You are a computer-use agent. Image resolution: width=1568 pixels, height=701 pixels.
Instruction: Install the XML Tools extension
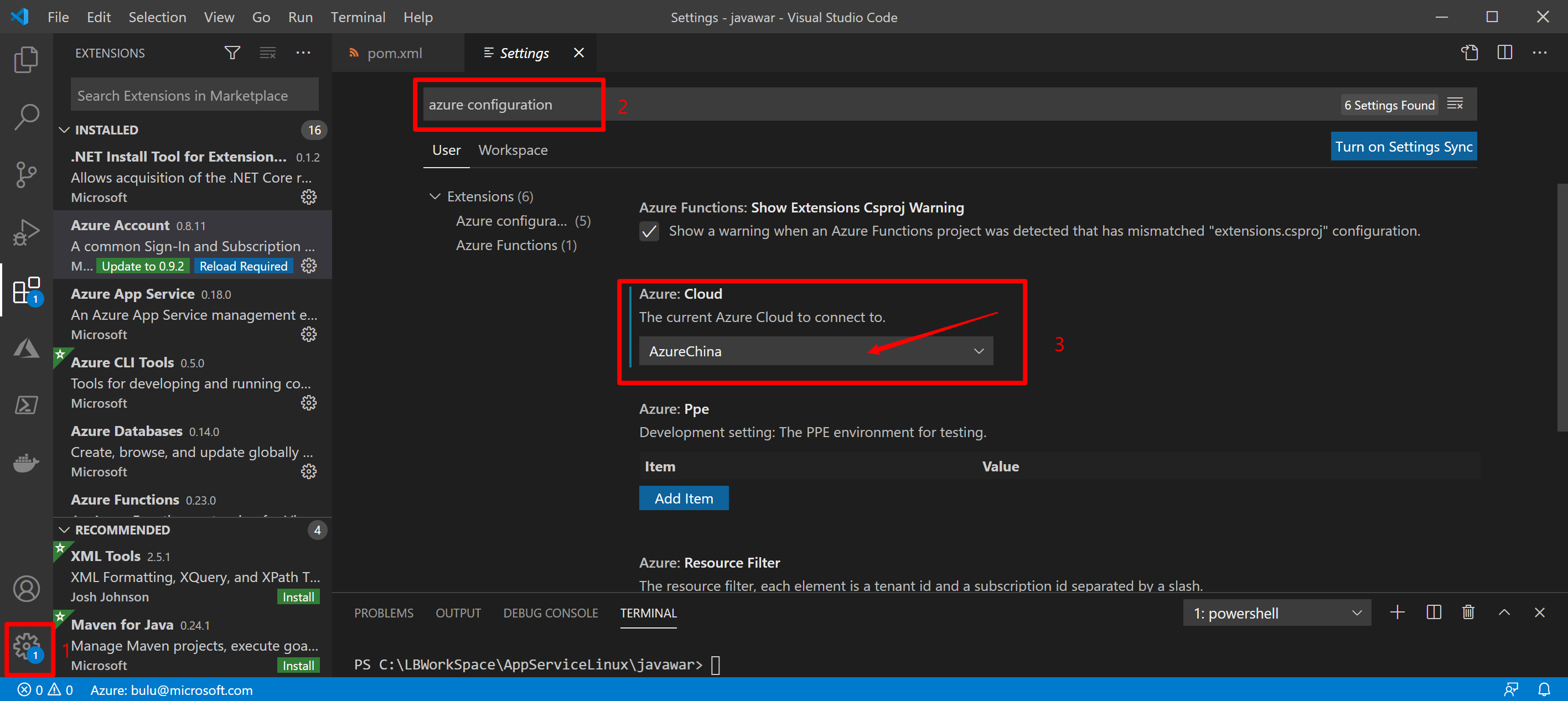click(x=298, y=597)
